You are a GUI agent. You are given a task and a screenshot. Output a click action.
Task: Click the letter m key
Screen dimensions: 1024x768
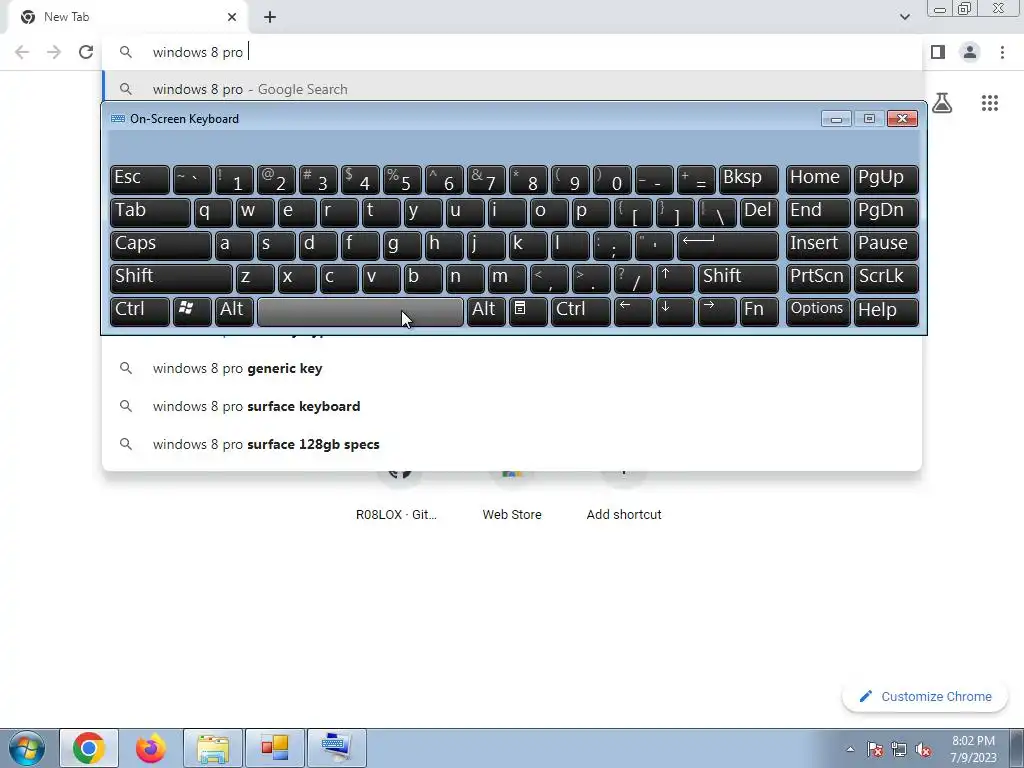pyautogui.click(x=507, y=278)
